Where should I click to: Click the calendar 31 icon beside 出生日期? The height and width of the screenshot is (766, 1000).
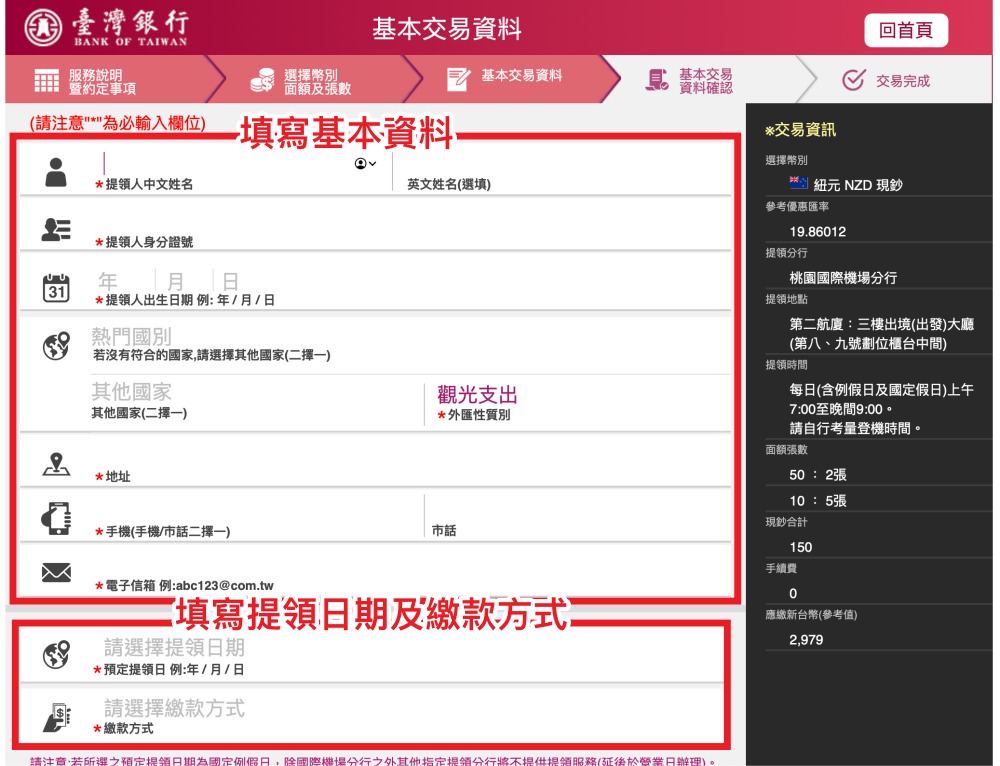coord(56,288)
